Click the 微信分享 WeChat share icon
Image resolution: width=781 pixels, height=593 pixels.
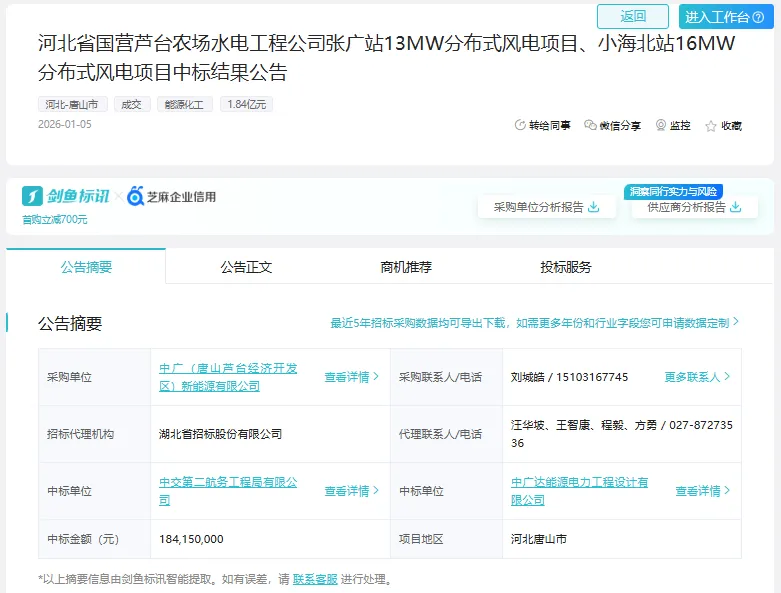(590, 126)
